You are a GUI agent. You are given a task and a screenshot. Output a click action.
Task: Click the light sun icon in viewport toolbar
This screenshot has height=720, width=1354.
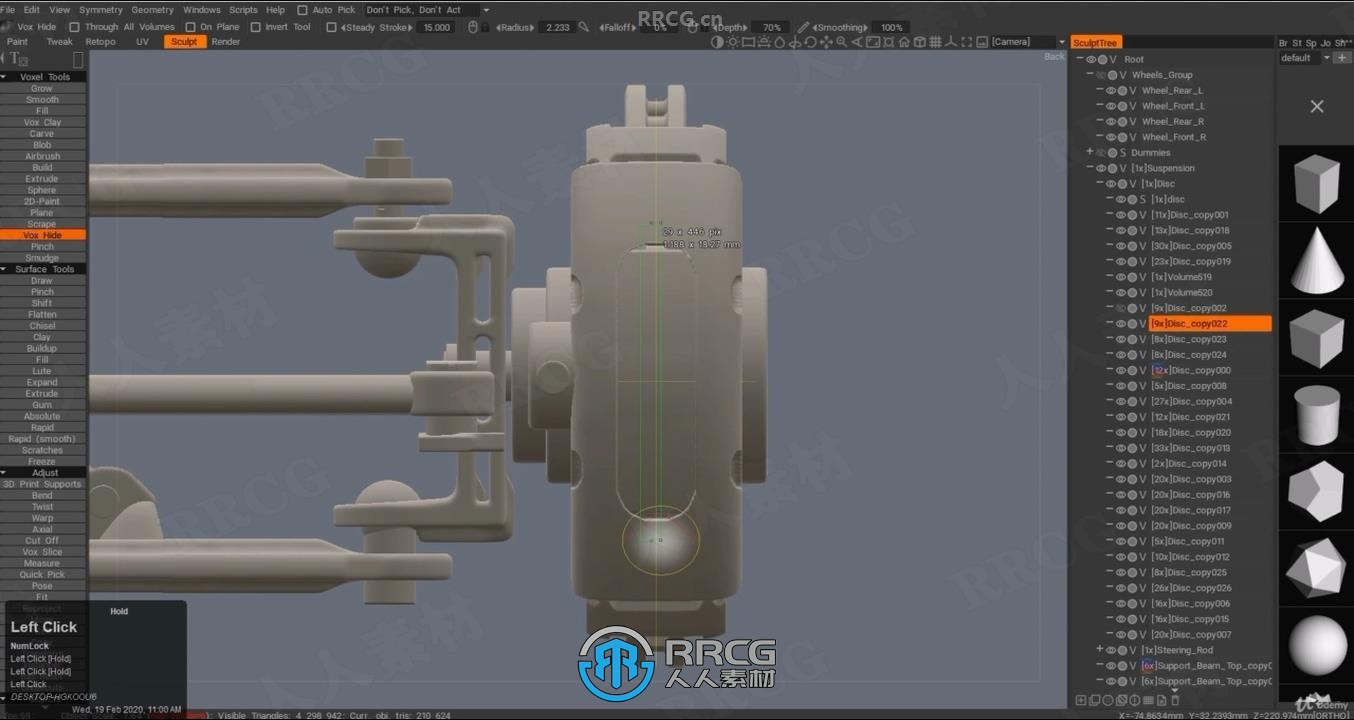pos(733,42)
